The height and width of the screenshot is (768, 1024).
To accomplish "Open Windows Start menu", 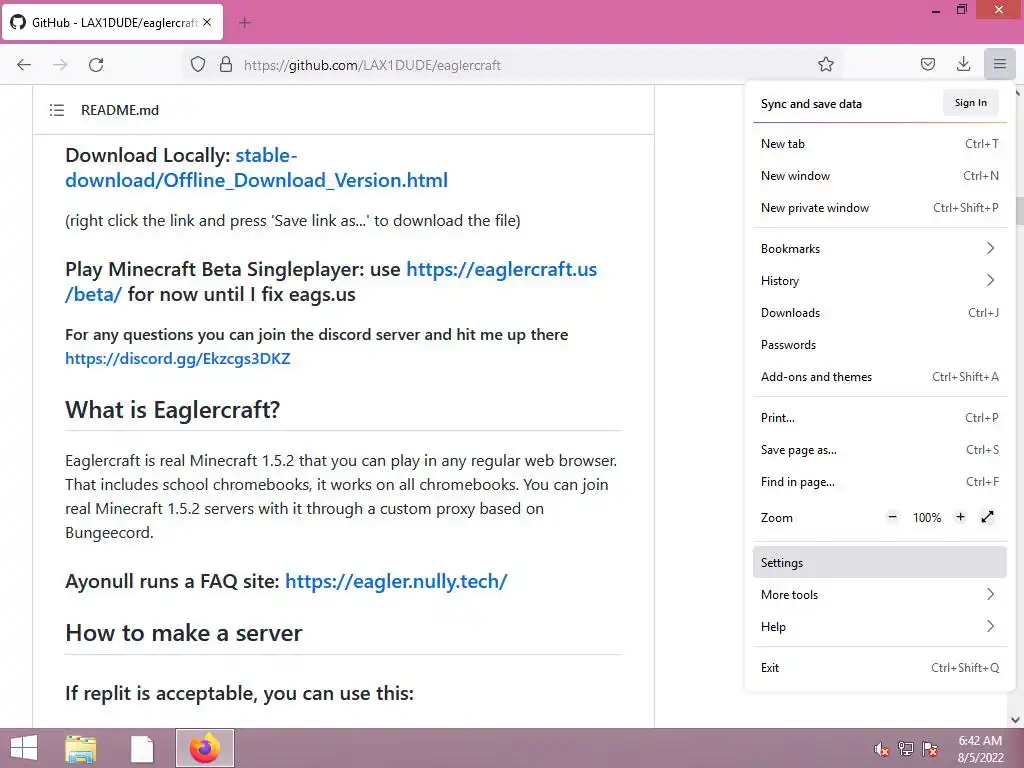I will pyautogui.click(x=24, y=748).
